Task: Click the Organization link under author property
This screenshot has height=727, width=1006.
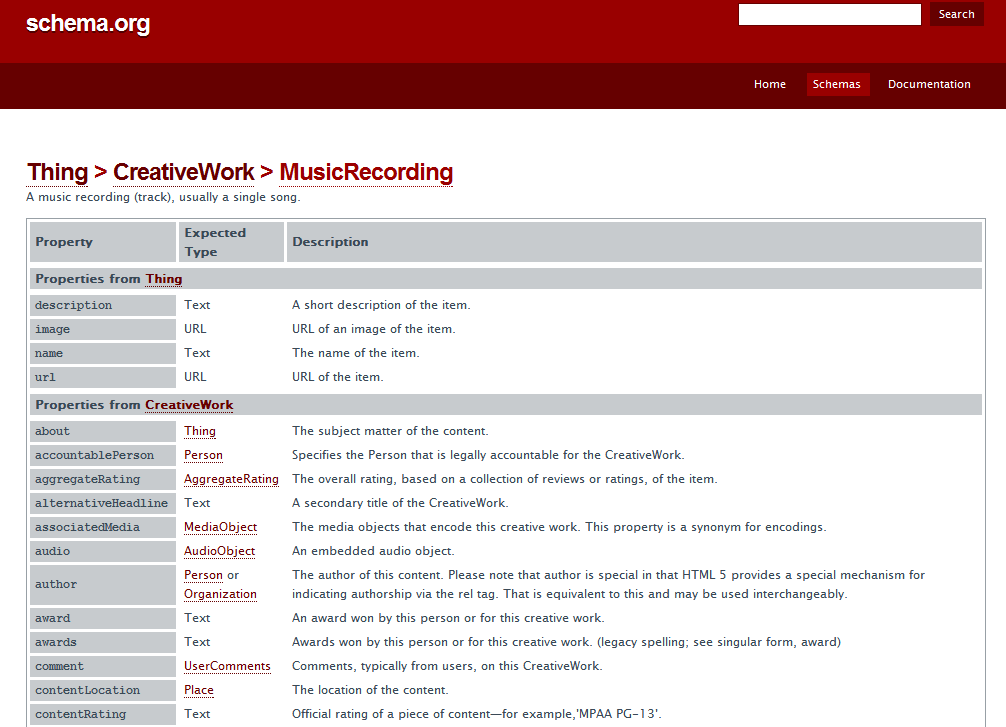Action: point(220,593)
